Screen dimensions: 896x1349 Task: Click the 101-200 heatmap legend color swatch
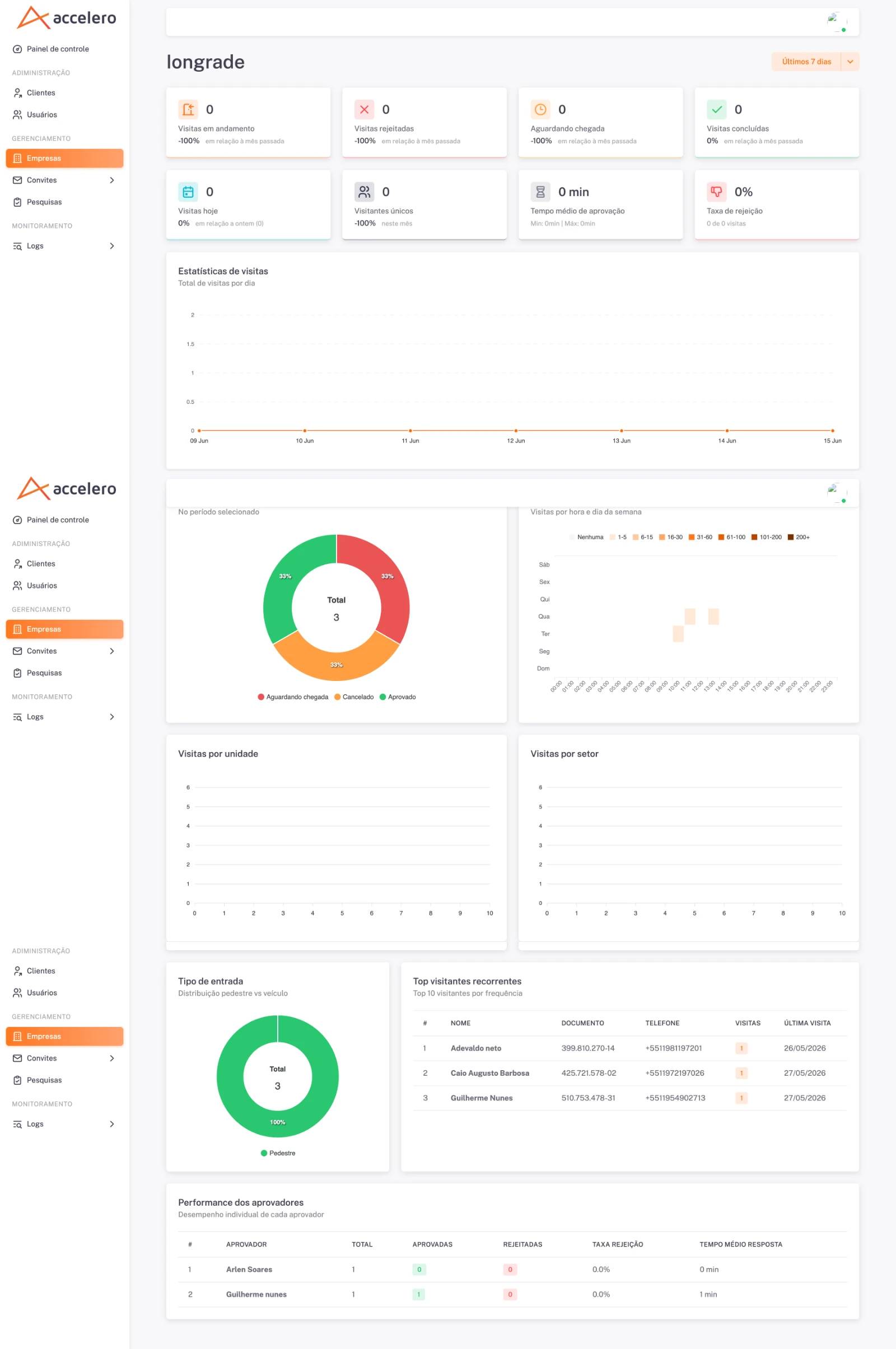(x=754, y=537)
